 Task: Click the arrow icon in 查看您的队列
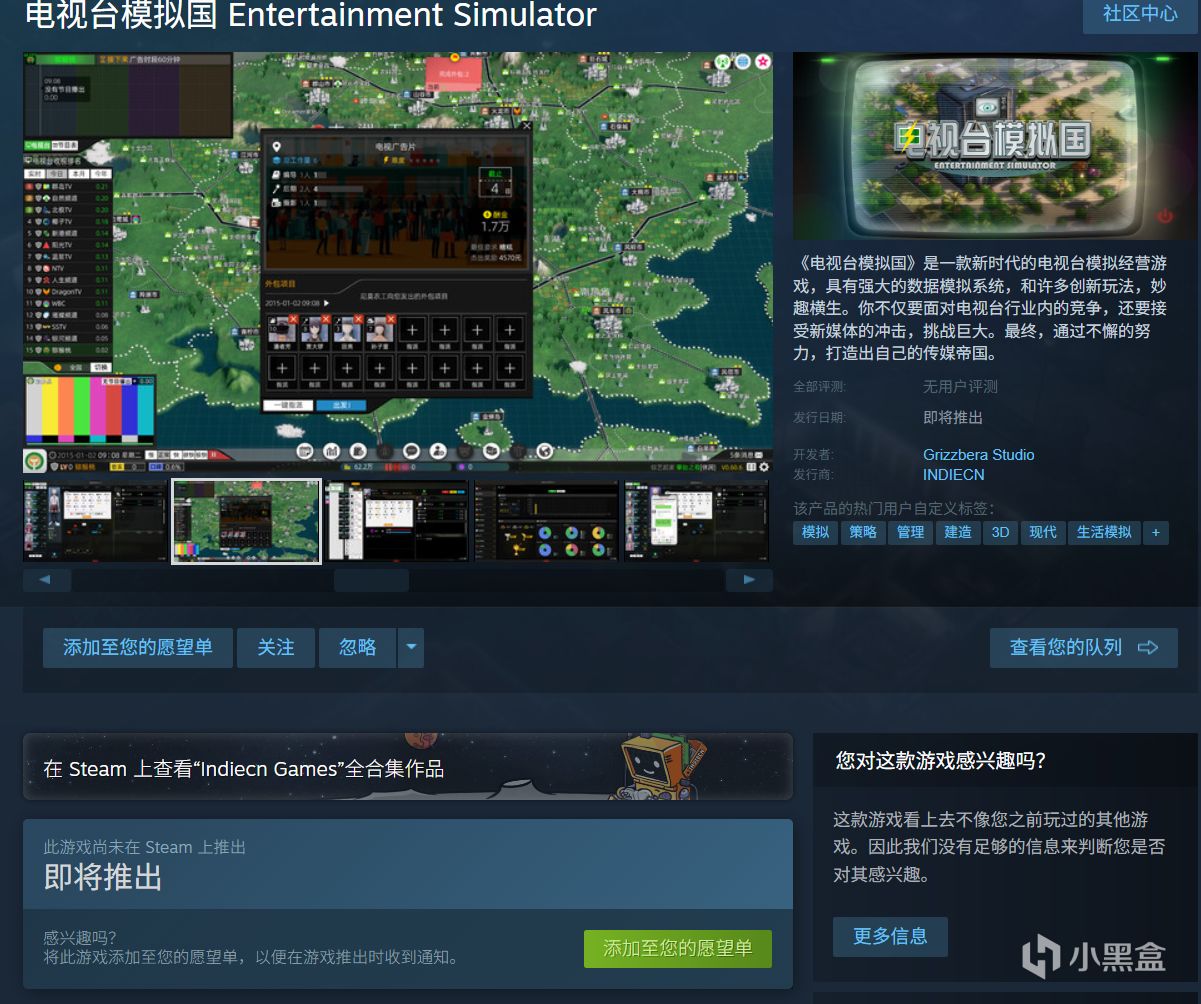(1148, 648)
